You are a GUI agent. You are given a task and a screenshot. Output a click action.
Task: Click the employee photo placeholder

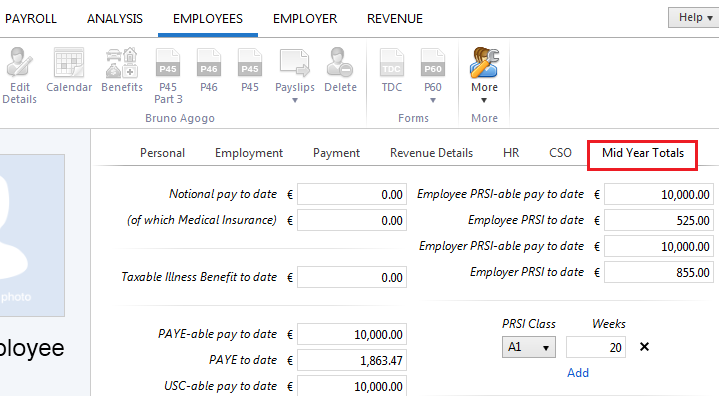coord(32,235)
